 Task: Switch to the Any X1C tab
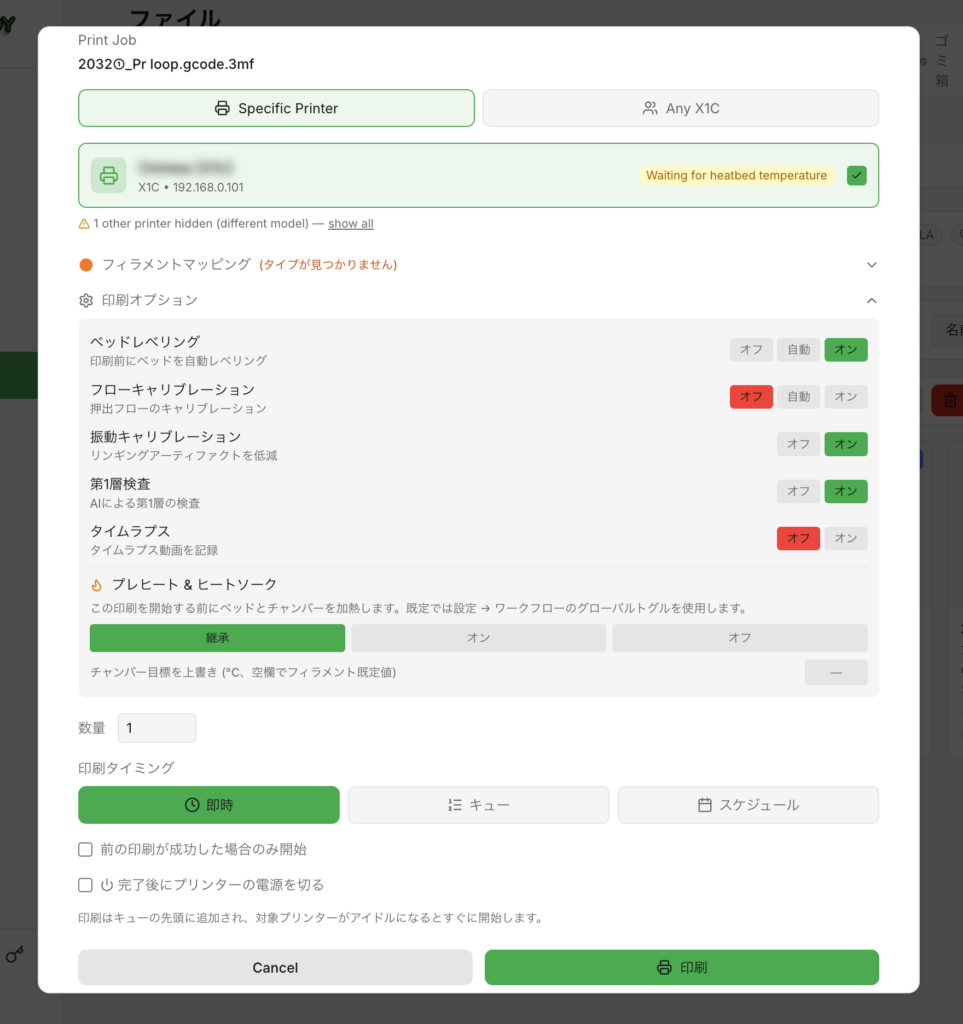click(x=680, y=108)
